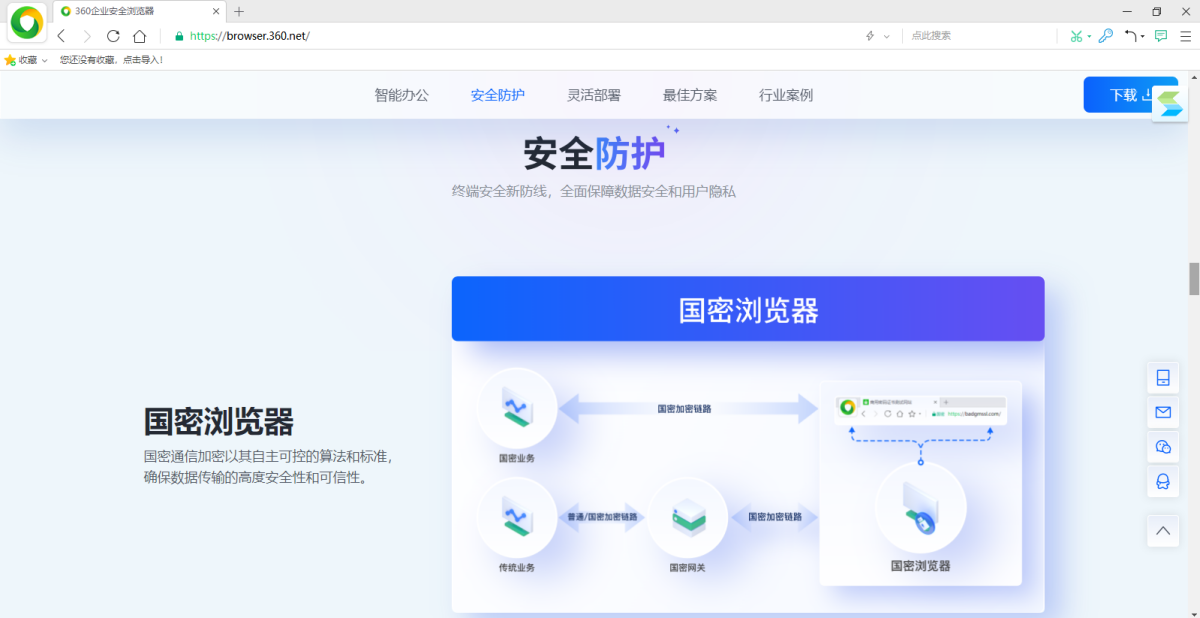Open the mobile version panel icon

[x=1163, y=377]
